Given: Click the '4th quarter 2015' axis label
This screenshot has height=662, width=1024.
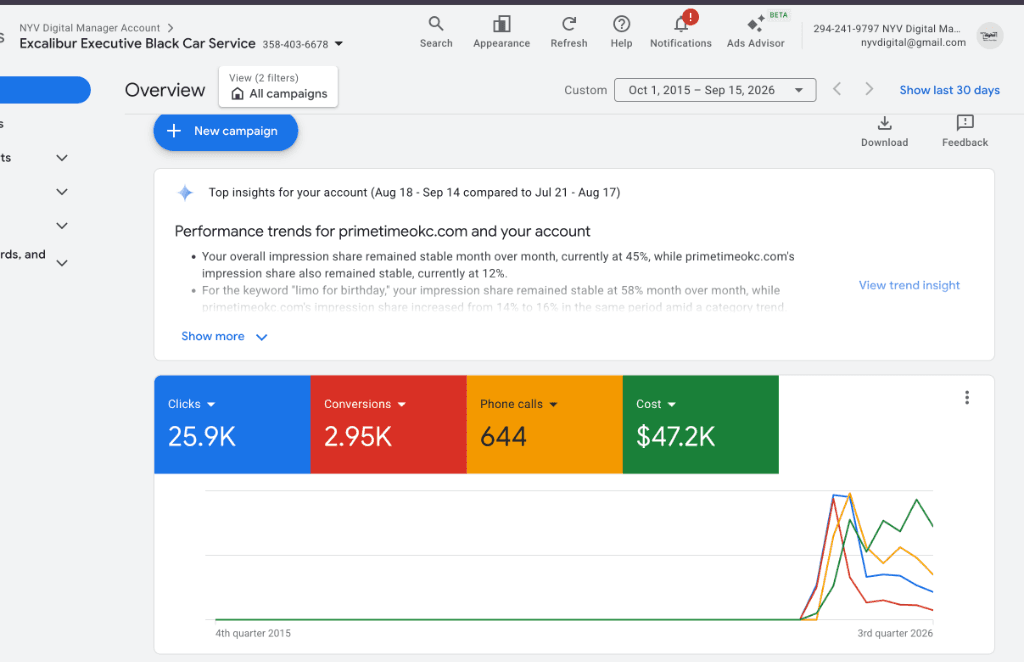Looking at the screenshot, I should point(253,633).
